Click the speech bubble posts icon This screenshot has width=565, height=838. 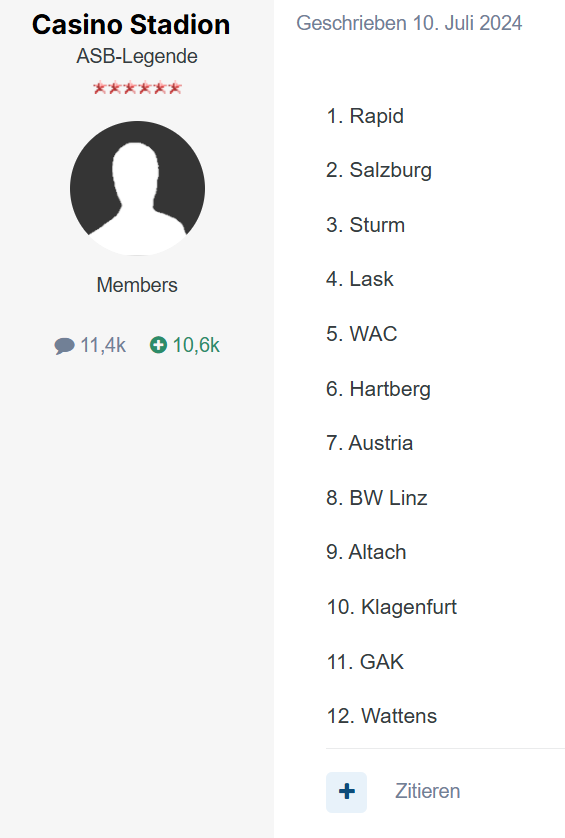pos(64,346)
